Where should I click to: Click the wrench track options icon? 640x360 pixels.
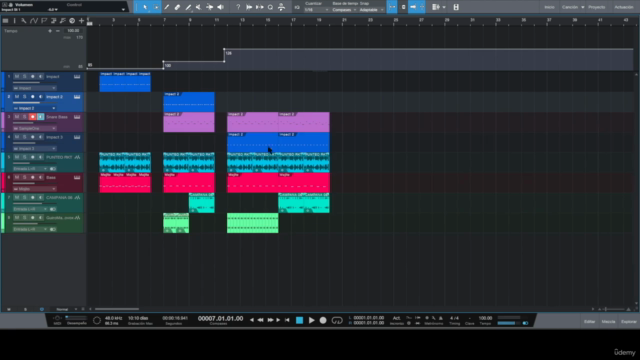tap(24, 20)
